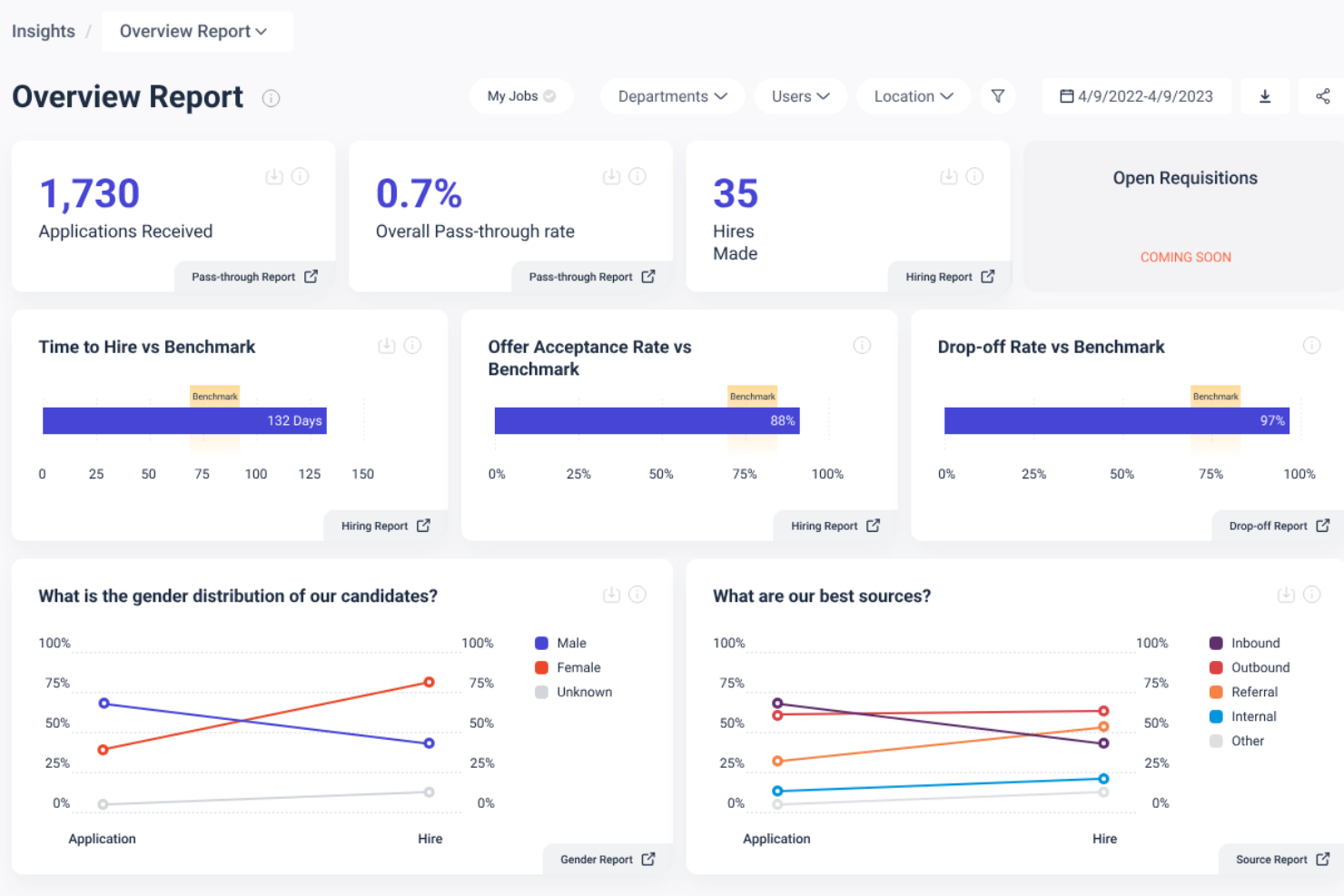Toggle the My Jobs filter
Screen dimensions: 1344x896
coord(520,95)
